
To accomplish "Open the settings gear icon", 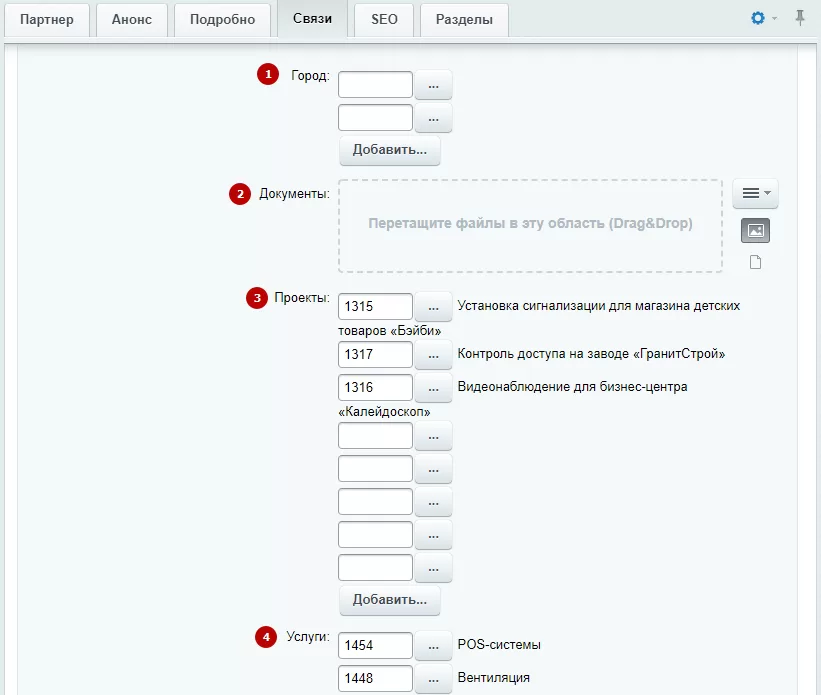I will pyautogui.click(x=757, y=18).
